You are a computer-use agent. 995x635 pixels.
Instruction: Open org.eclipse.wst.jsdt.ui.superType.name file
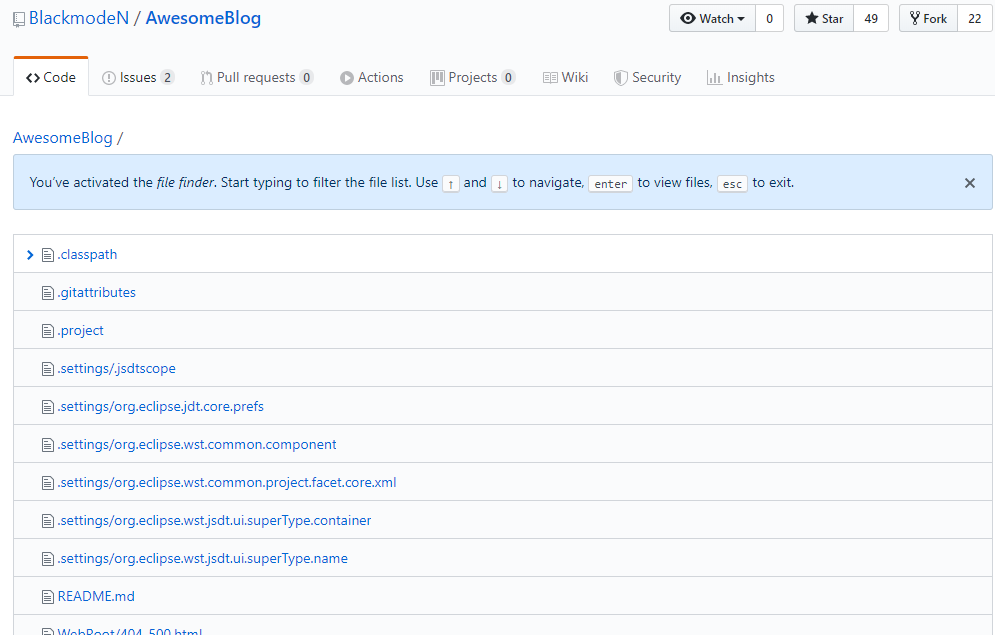click(202, 559)
